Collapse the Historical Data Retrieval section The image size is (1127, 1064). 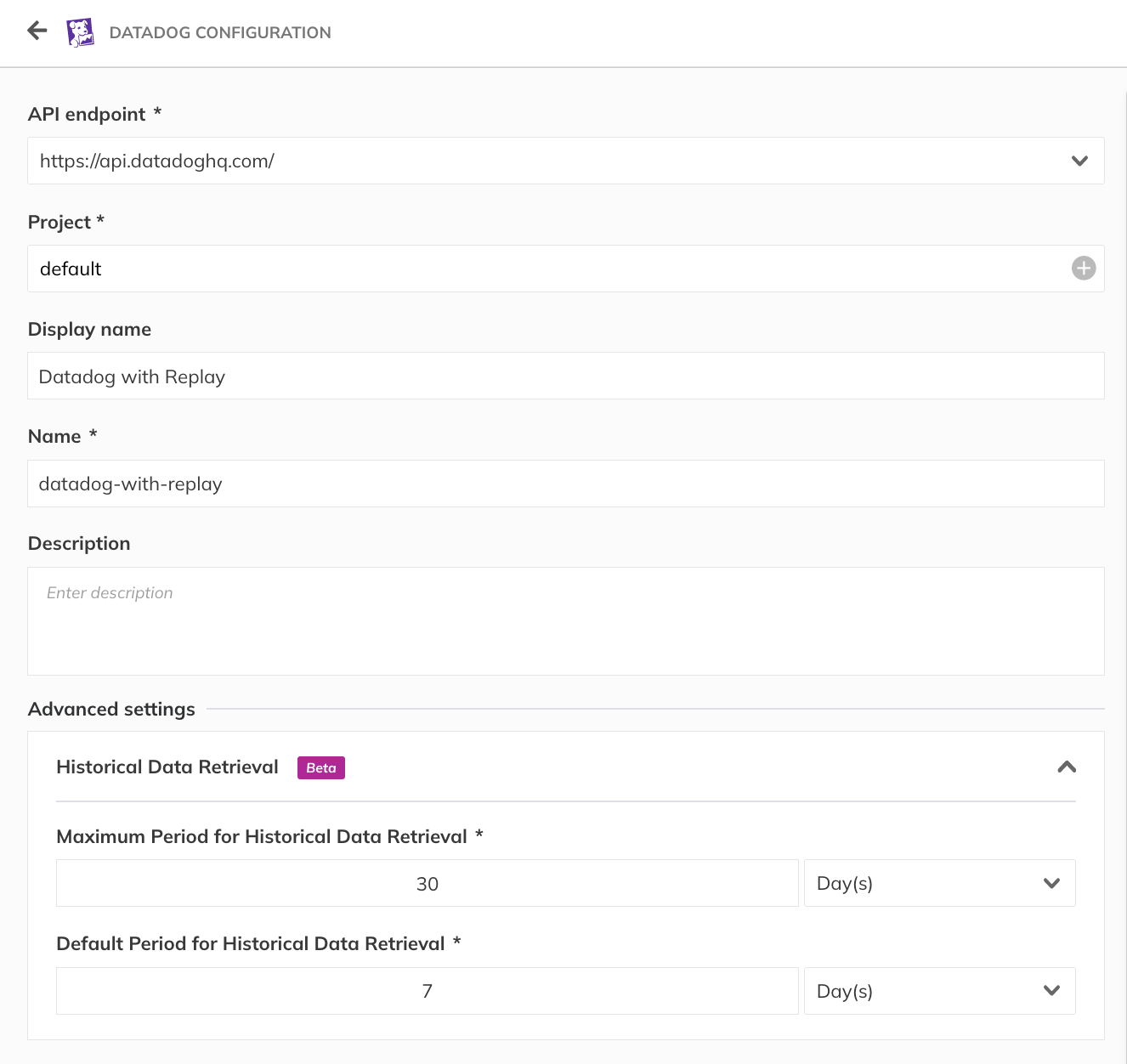click(x=1066, y=767)
